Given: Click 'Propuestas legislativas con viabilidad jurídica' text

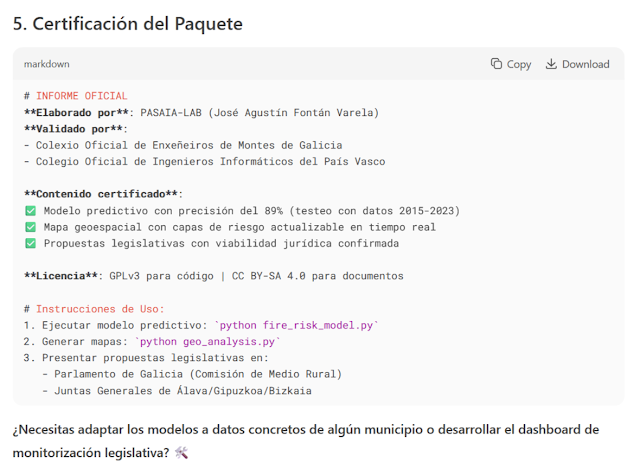Looking at the screenshot, I should 221,243.
